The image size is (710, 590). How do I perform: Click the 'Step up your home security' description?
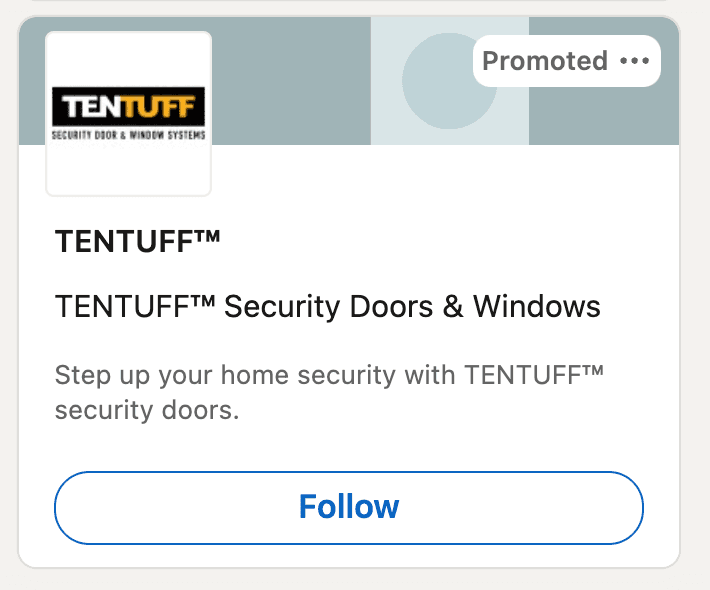coord(330,377)
